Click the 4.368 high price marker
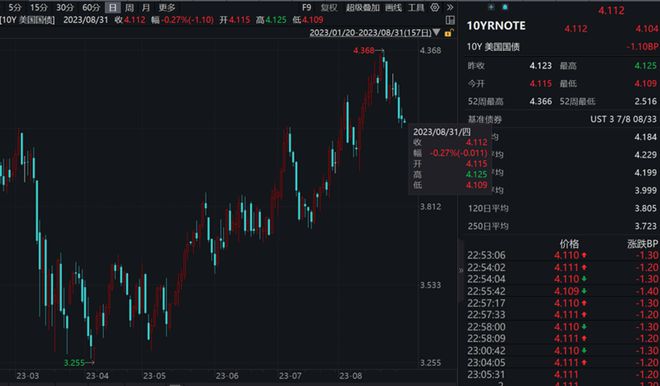The image size is (660, 386). 364,51
